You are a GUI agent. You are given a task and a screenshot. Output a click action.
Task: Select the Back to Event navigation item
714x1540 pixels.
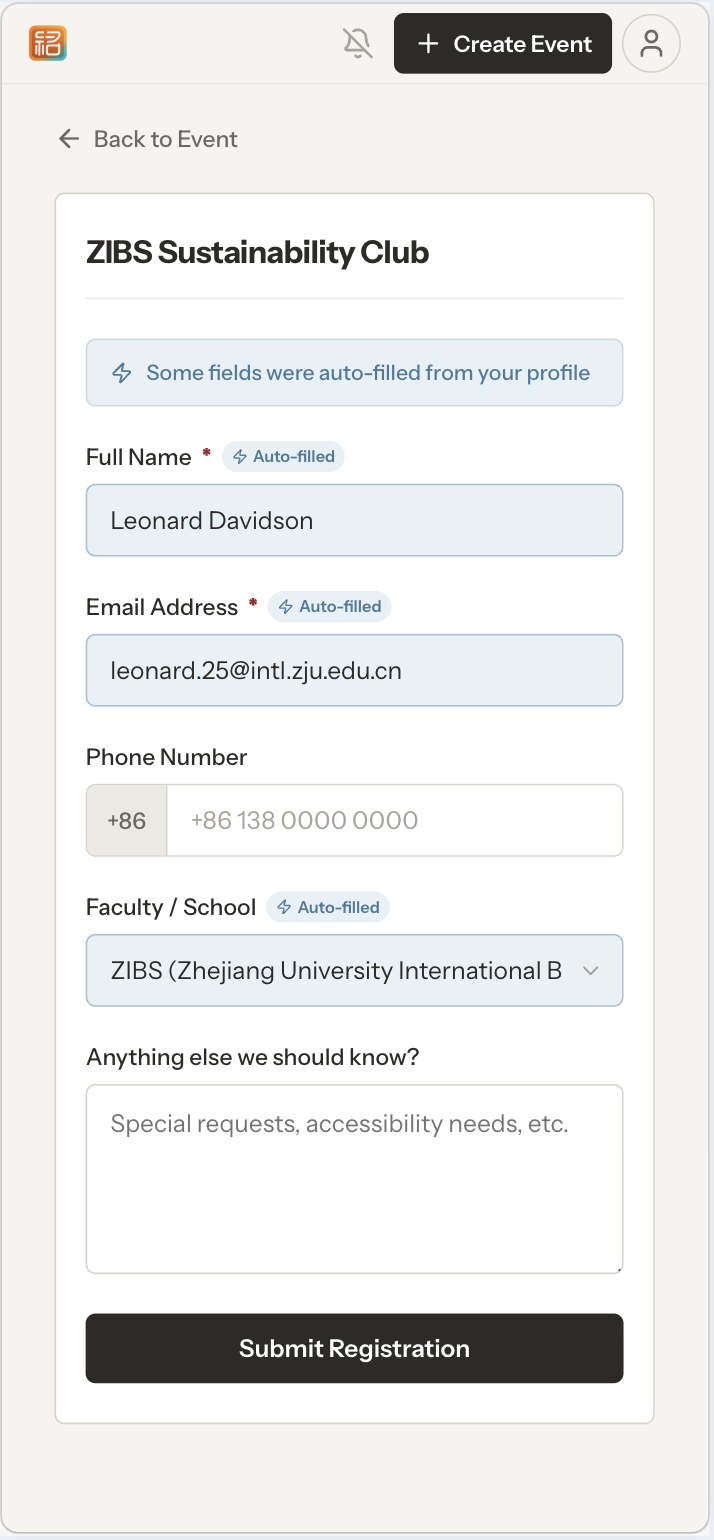tap(165, 139)
